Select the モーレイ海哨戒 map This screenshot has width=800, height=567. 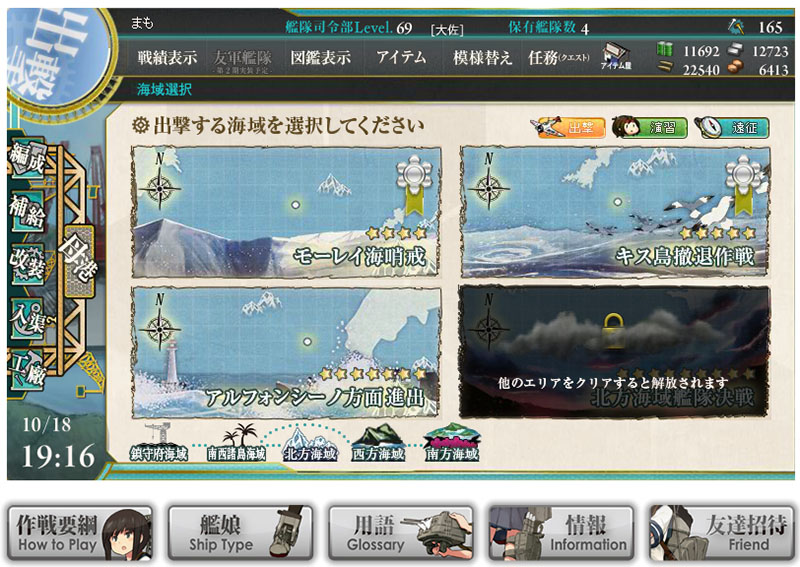286,211
